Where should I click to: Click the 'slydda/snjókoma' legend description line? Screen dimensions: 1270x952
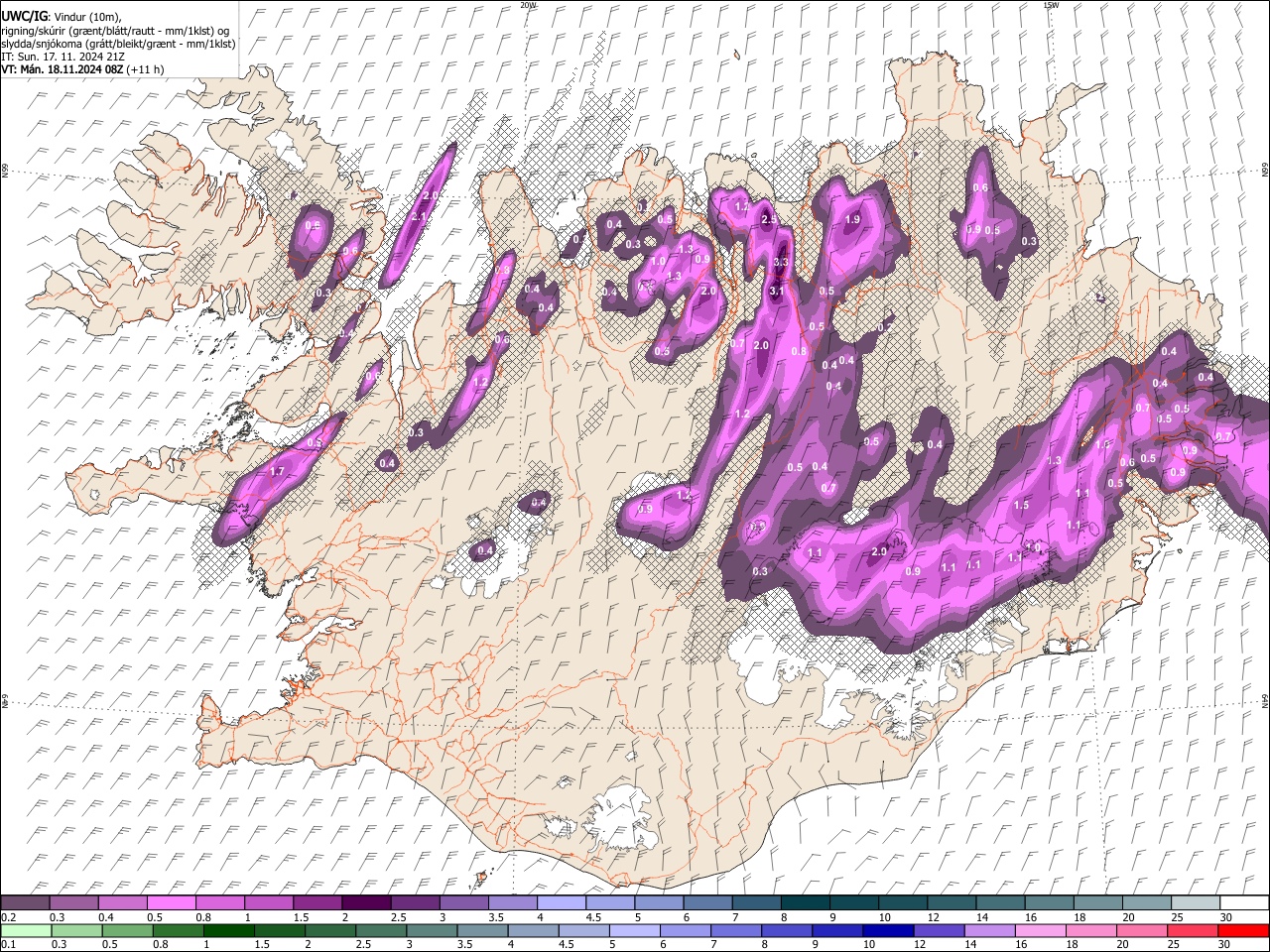point(118,44)
